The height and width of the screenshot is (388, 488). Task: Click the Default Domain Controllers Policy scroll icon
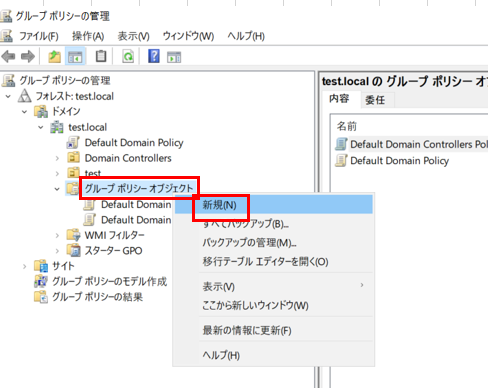(x=341, y=144)
